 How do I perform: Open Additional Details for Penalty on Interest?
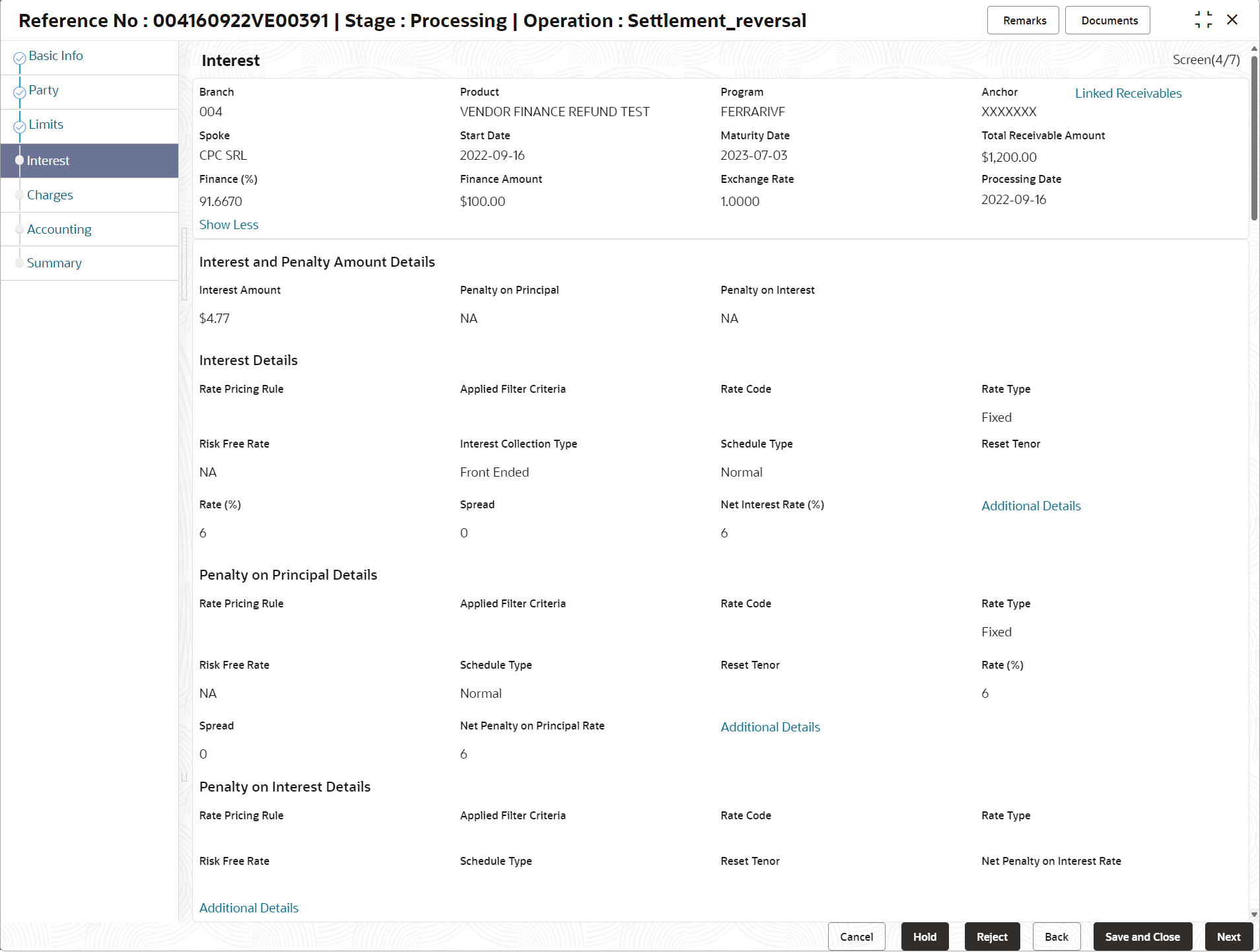(x=249, y=908)
